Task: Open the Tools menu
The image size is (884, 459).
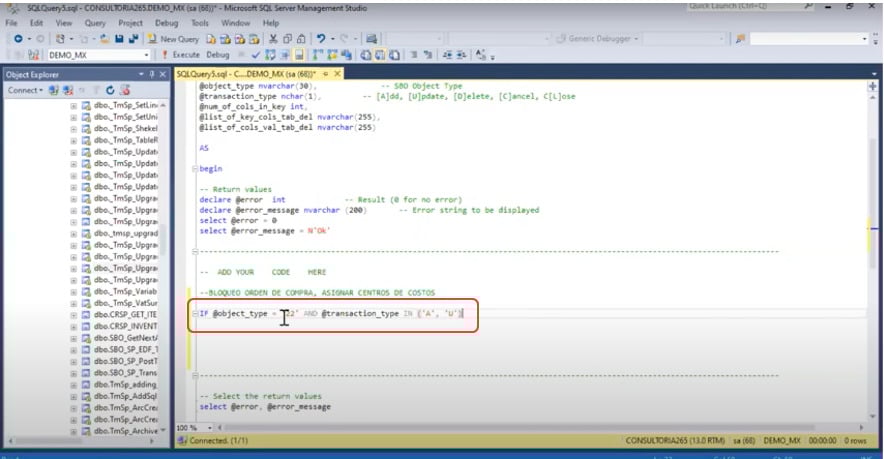Action: coord(199,22)
